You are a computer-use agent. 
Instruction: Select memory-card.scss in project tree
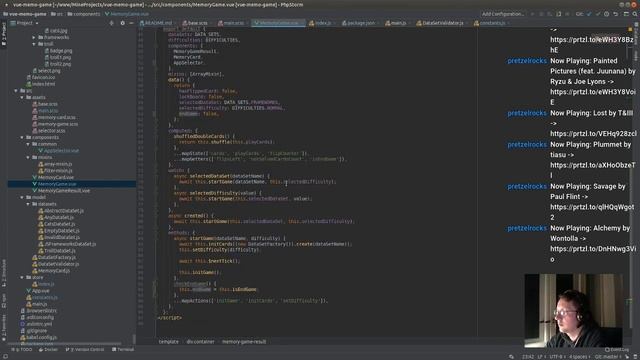54,118
